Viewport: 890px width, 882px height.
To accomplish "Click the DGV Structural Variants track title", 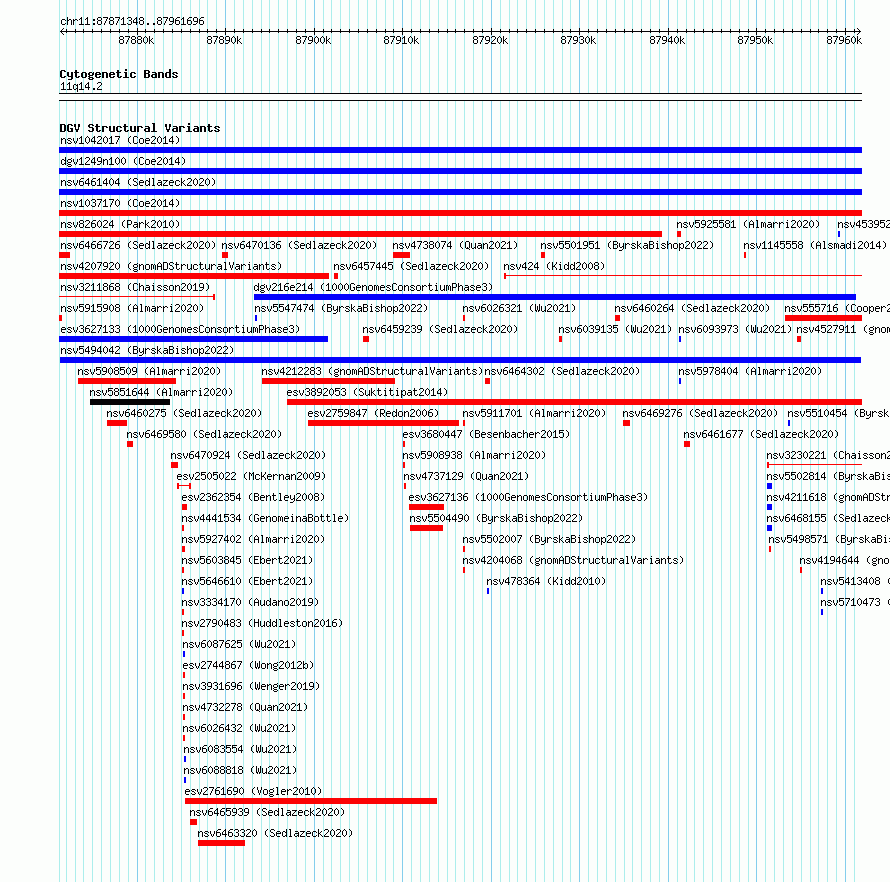I will (x=140, y=128).
